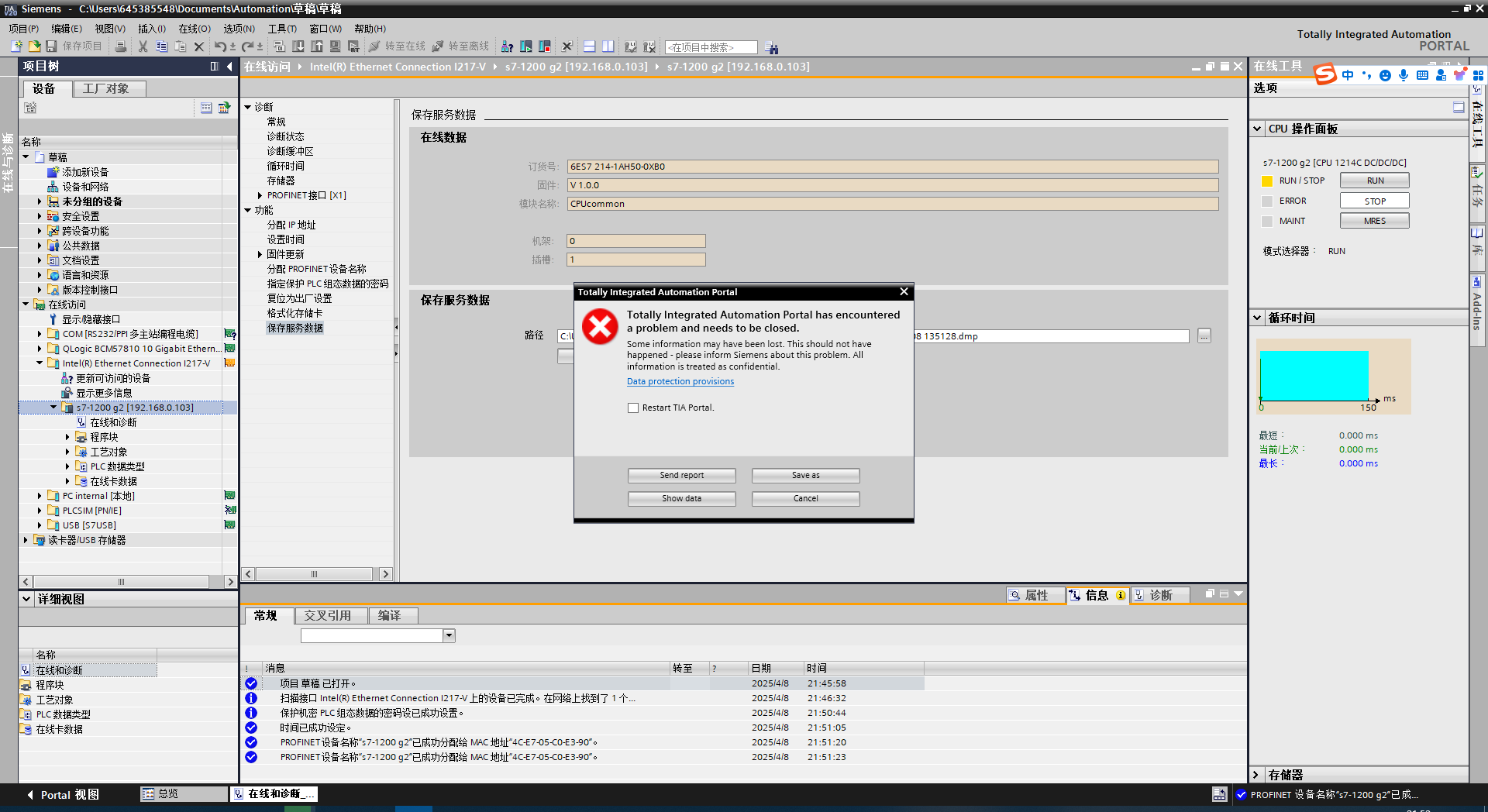Click the Start CPU toolbar icon
The image size is (1488, 812).
click(x=526, y=46)
